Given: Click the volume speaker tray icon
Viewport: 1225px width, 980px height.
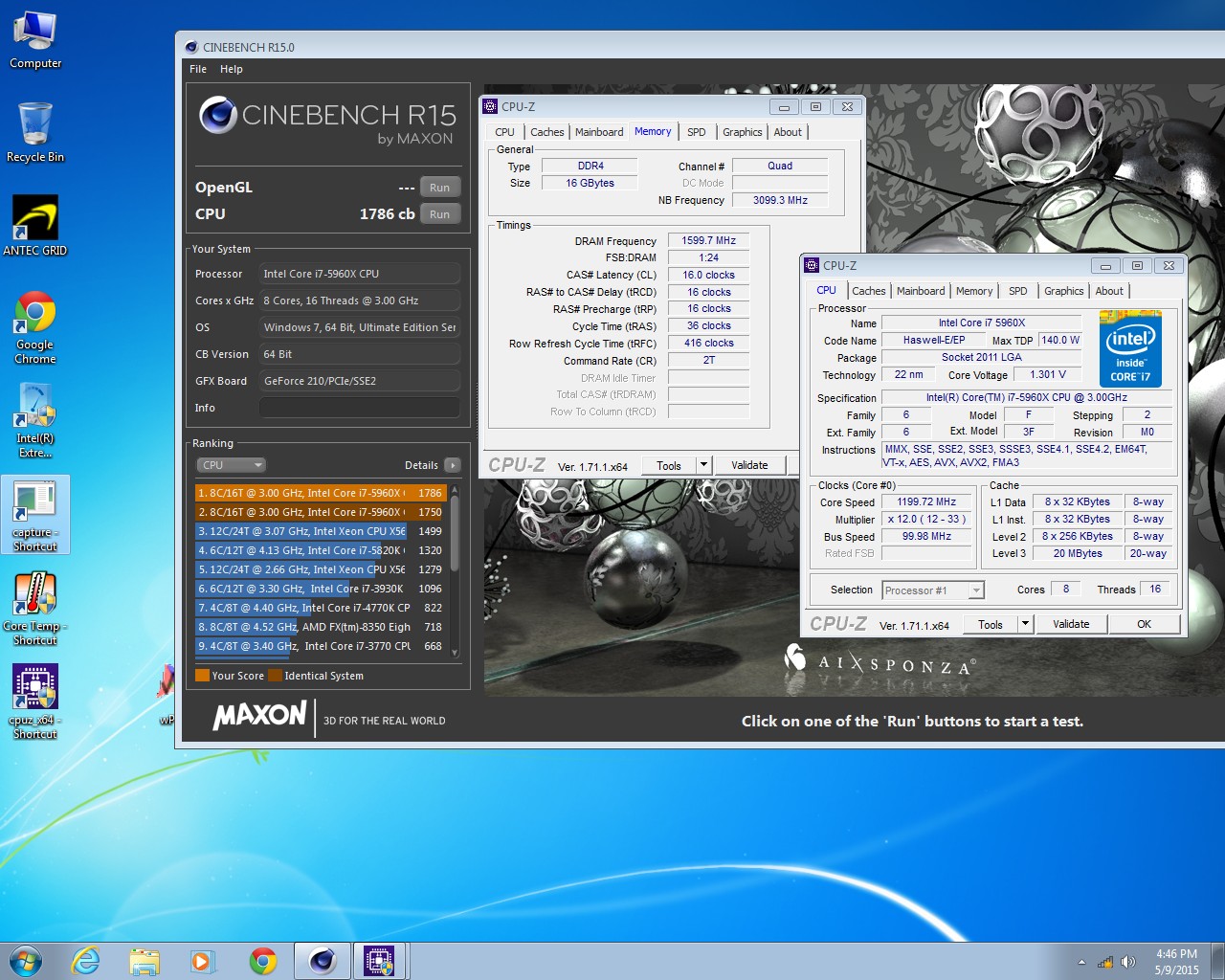Looking at the screenshot, I should pos(1128,962).
